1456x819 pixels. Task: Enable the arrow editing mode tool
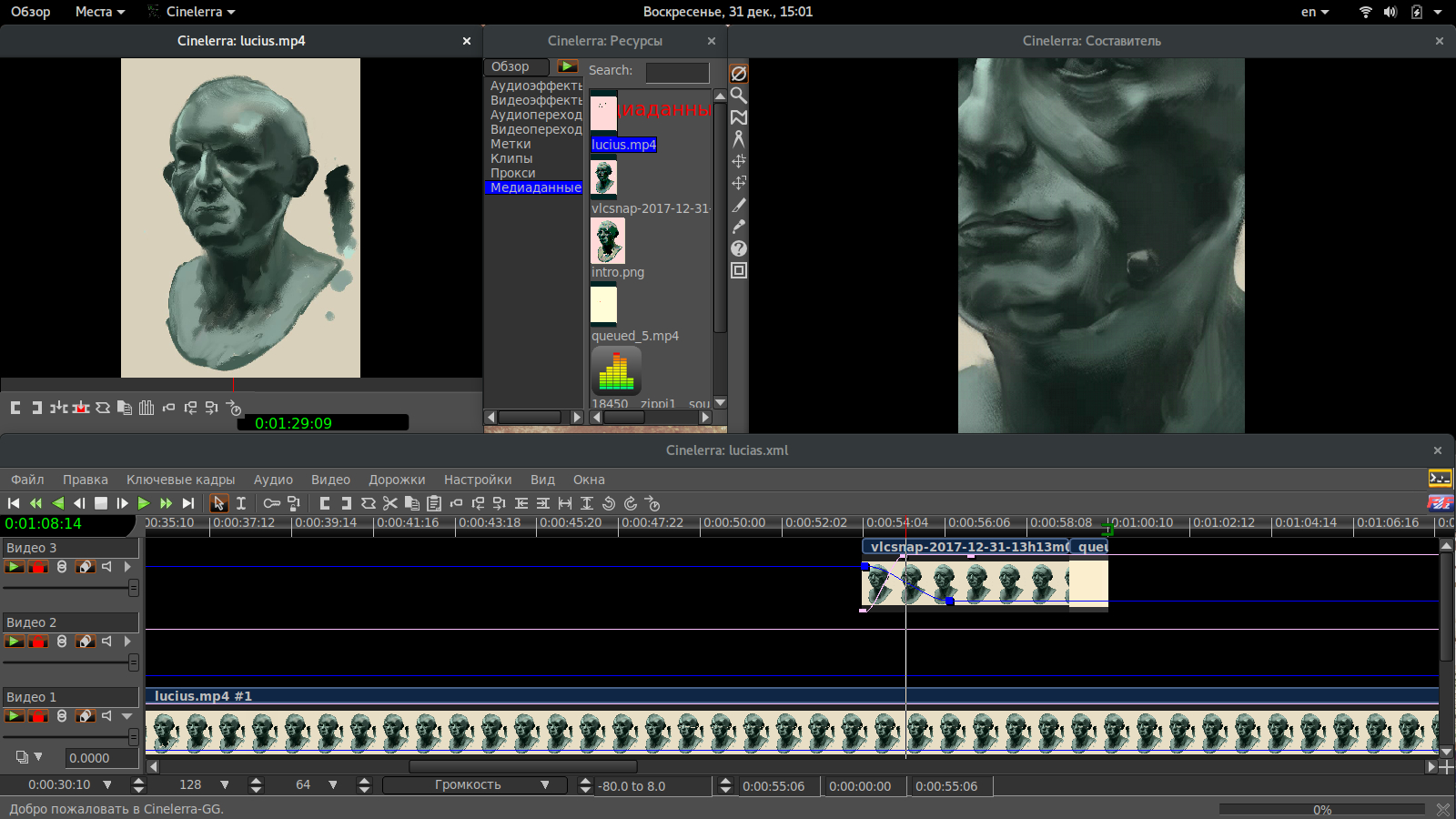coord(218,503)
